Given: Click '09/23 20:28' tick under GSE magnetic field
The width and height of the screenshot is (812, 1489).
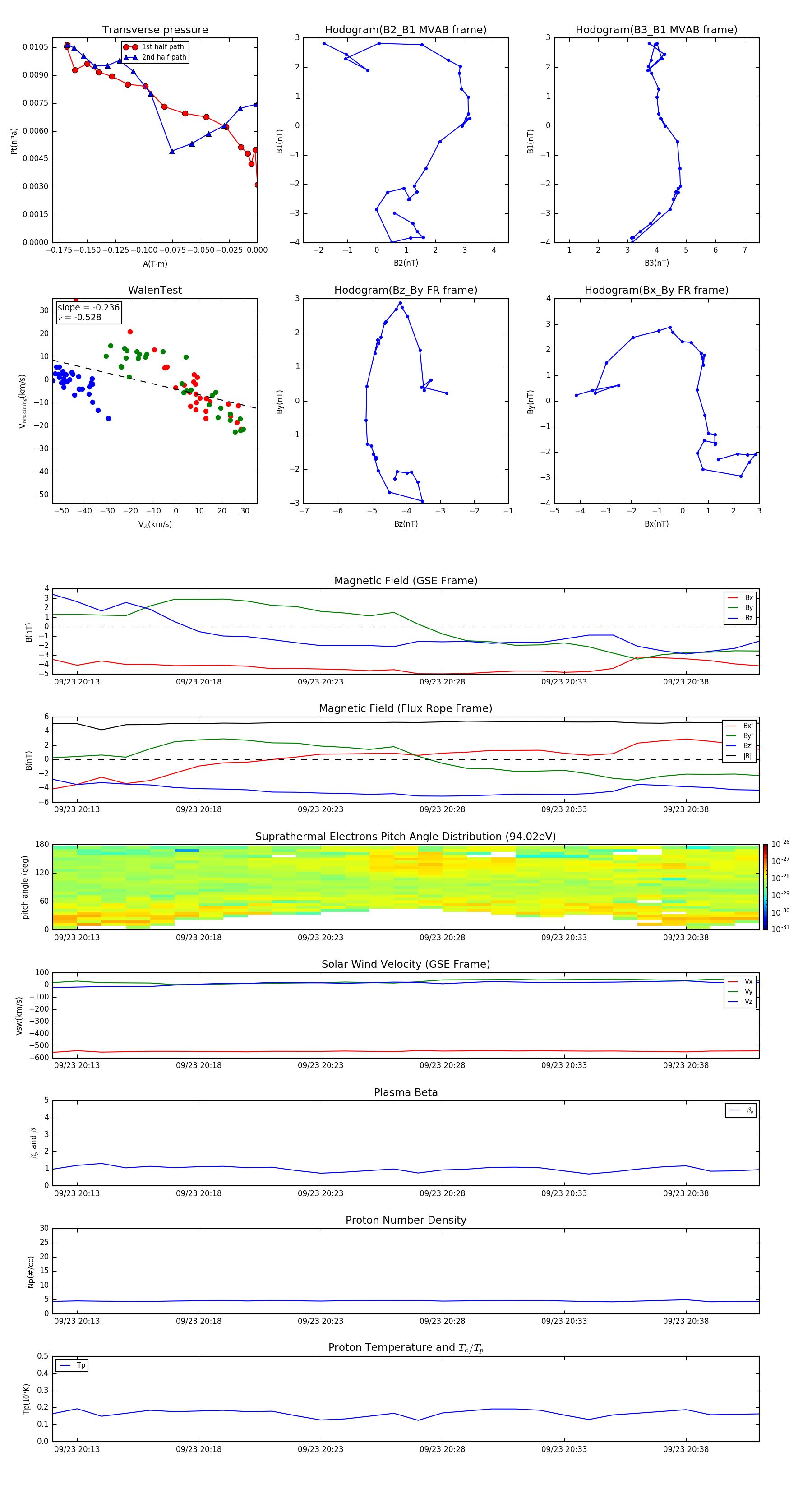Looking at the screenshot, I should 442,681.
